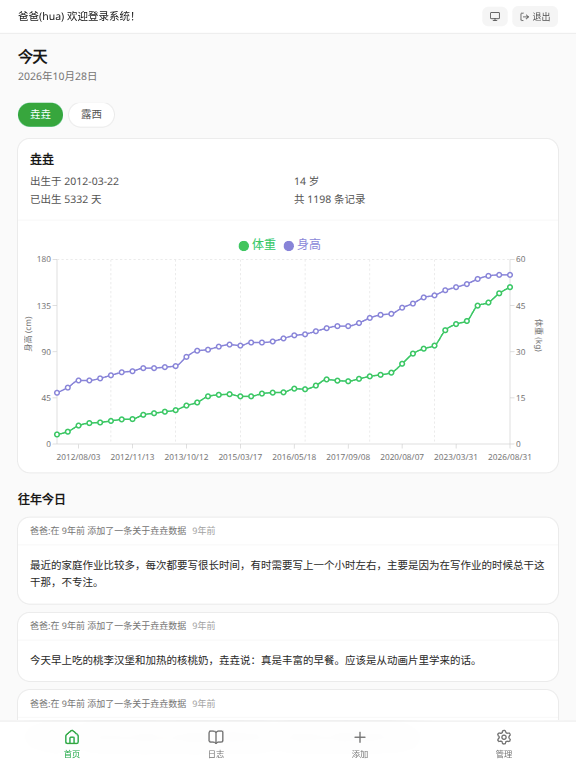This screenshot has height=768, width=576.
Task: Click the 往年今日 section heading
Action: 42,499
